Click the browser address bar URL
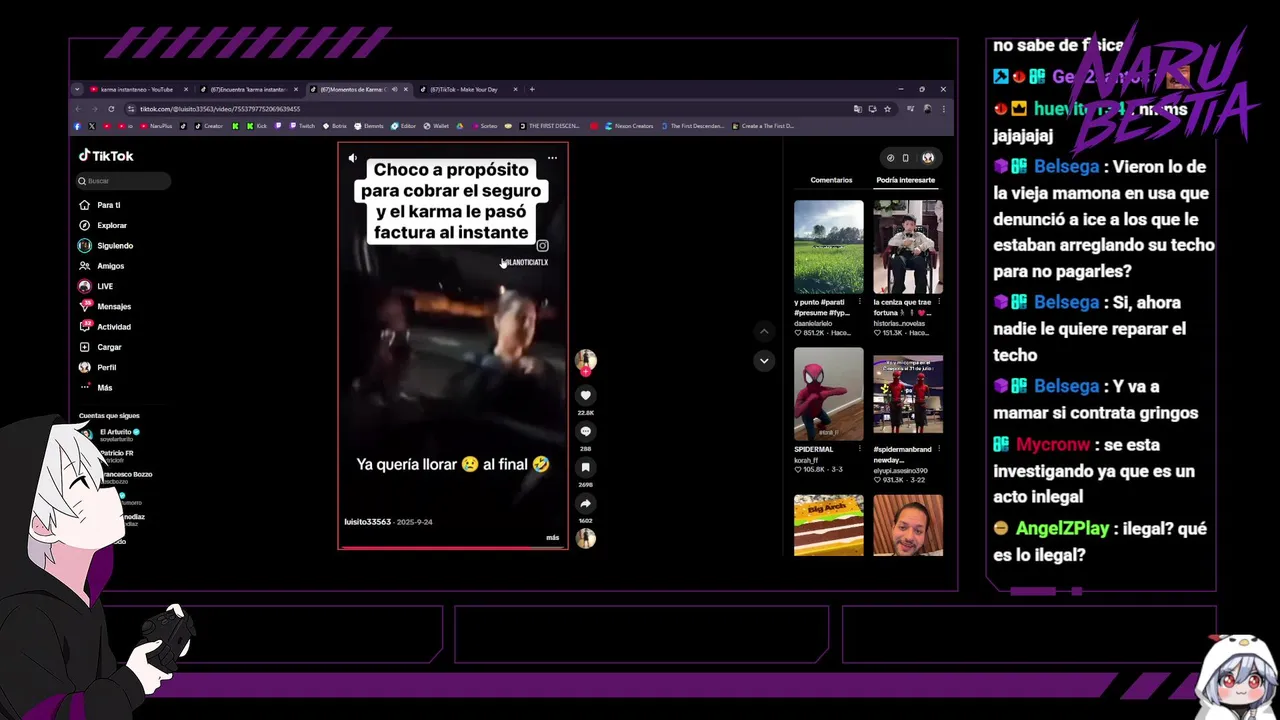 tap(220, 109)
